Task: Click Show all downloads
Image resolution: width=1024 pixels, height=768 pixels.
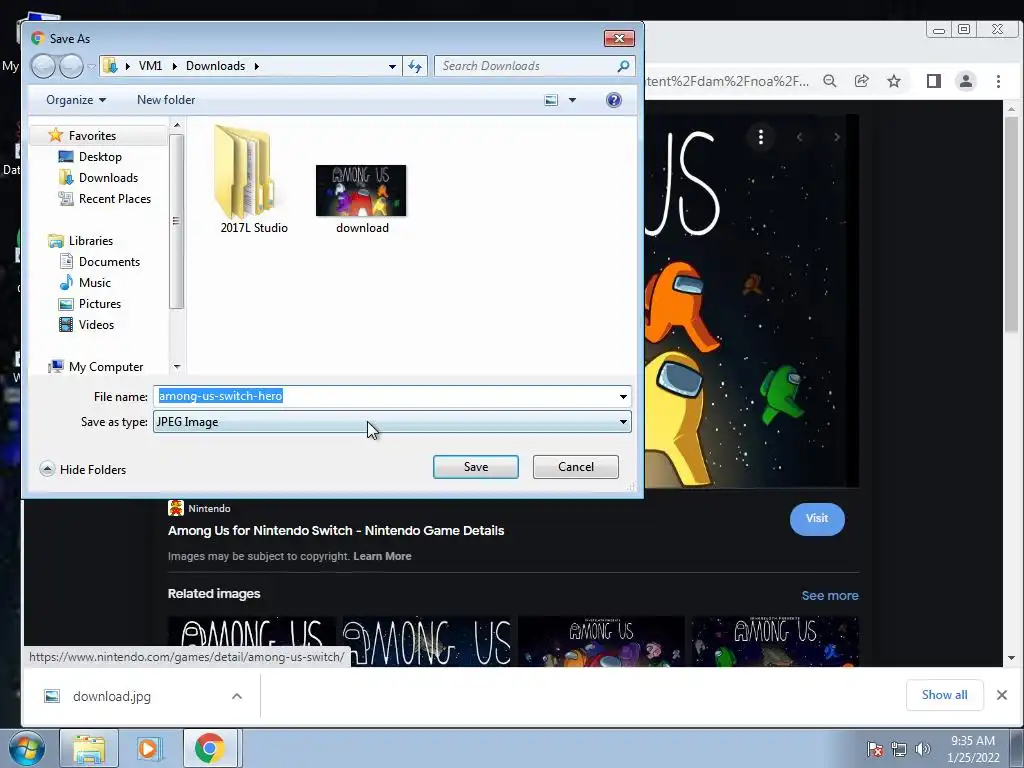Action: point(944,695)
